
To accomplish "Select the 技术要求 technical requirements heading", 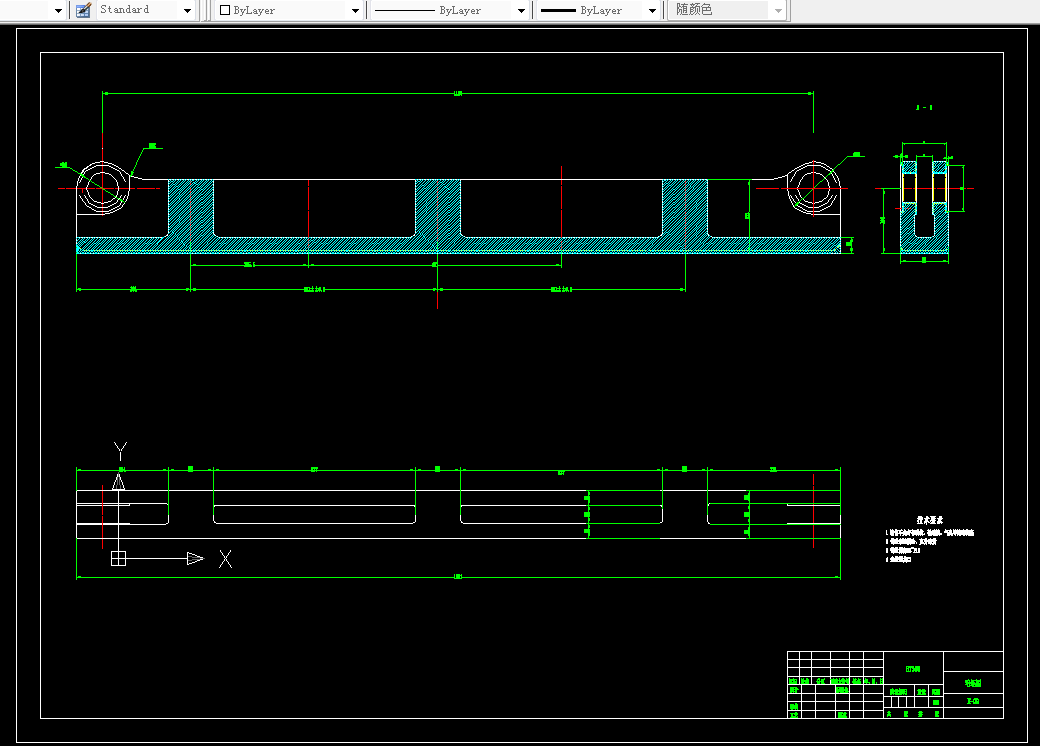I will [929, 521].
